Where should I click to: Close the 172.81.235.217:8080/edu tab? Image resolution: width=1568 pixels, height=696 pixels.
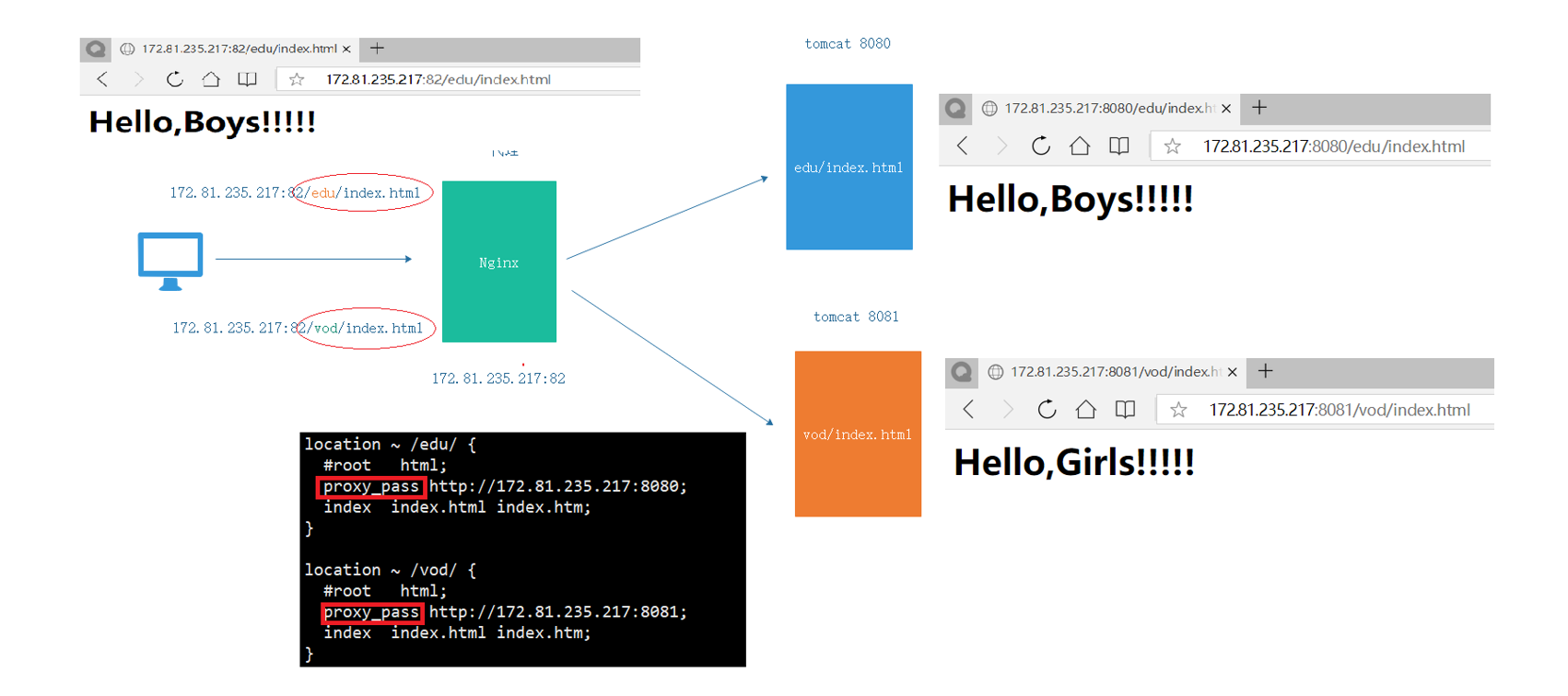click(1226, 109)
